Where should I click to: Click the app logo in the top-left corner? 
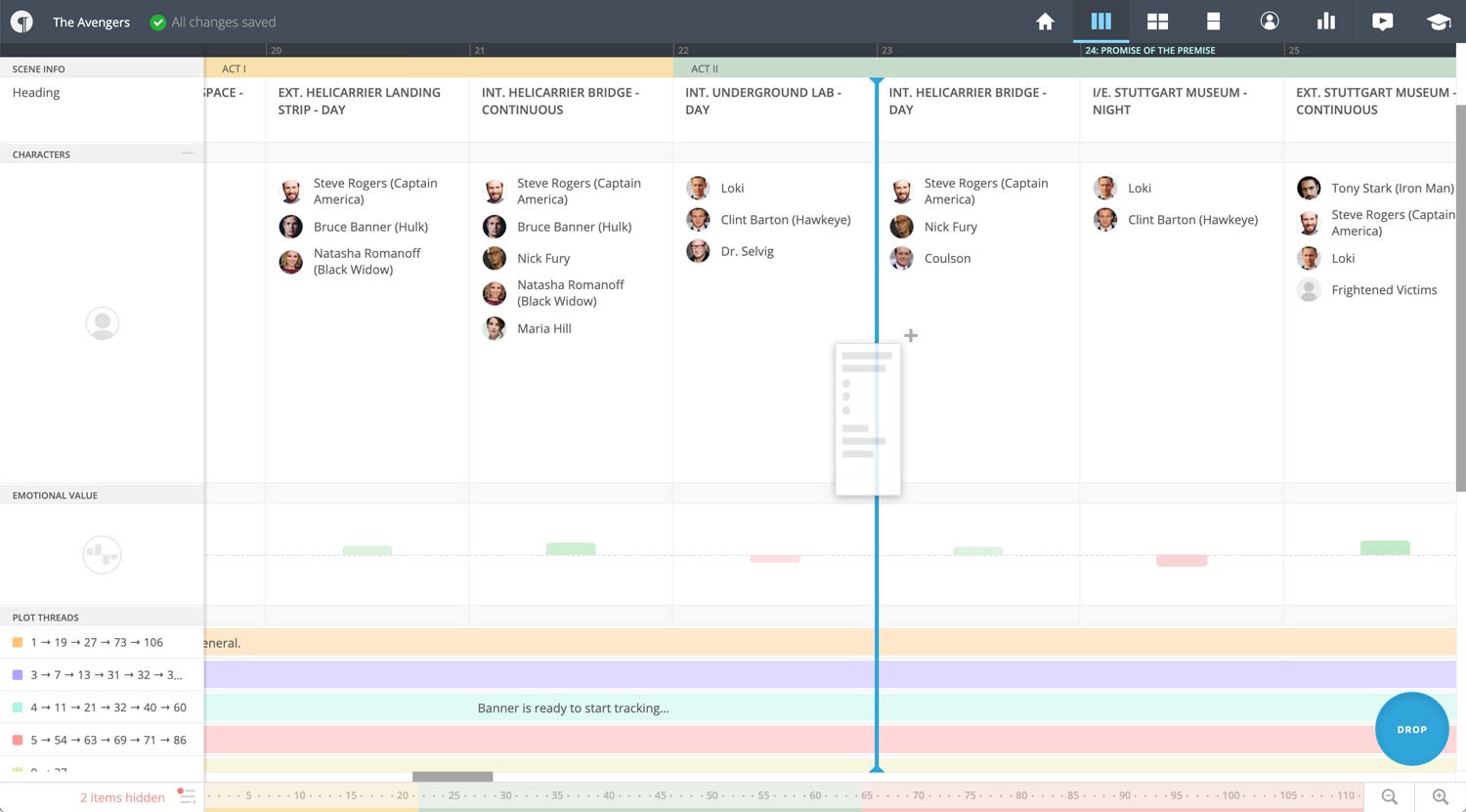22,21
